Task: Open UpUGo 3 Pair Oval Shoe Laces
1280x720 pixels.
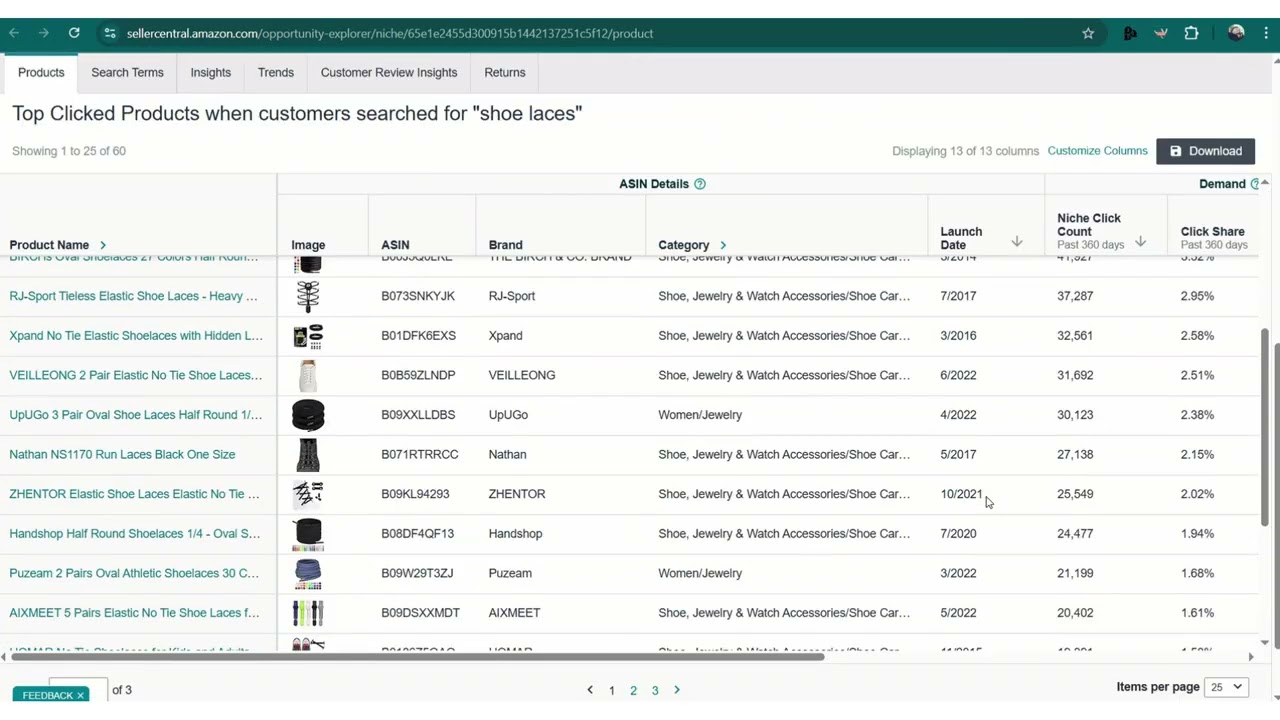Action: [x=136, y=415]
